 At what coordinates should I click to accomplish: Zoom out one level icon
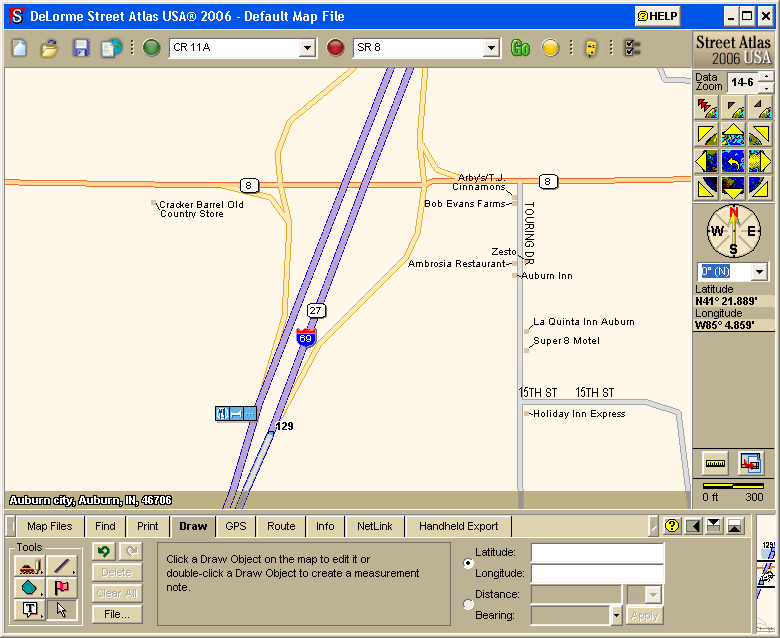click(733, 107)
